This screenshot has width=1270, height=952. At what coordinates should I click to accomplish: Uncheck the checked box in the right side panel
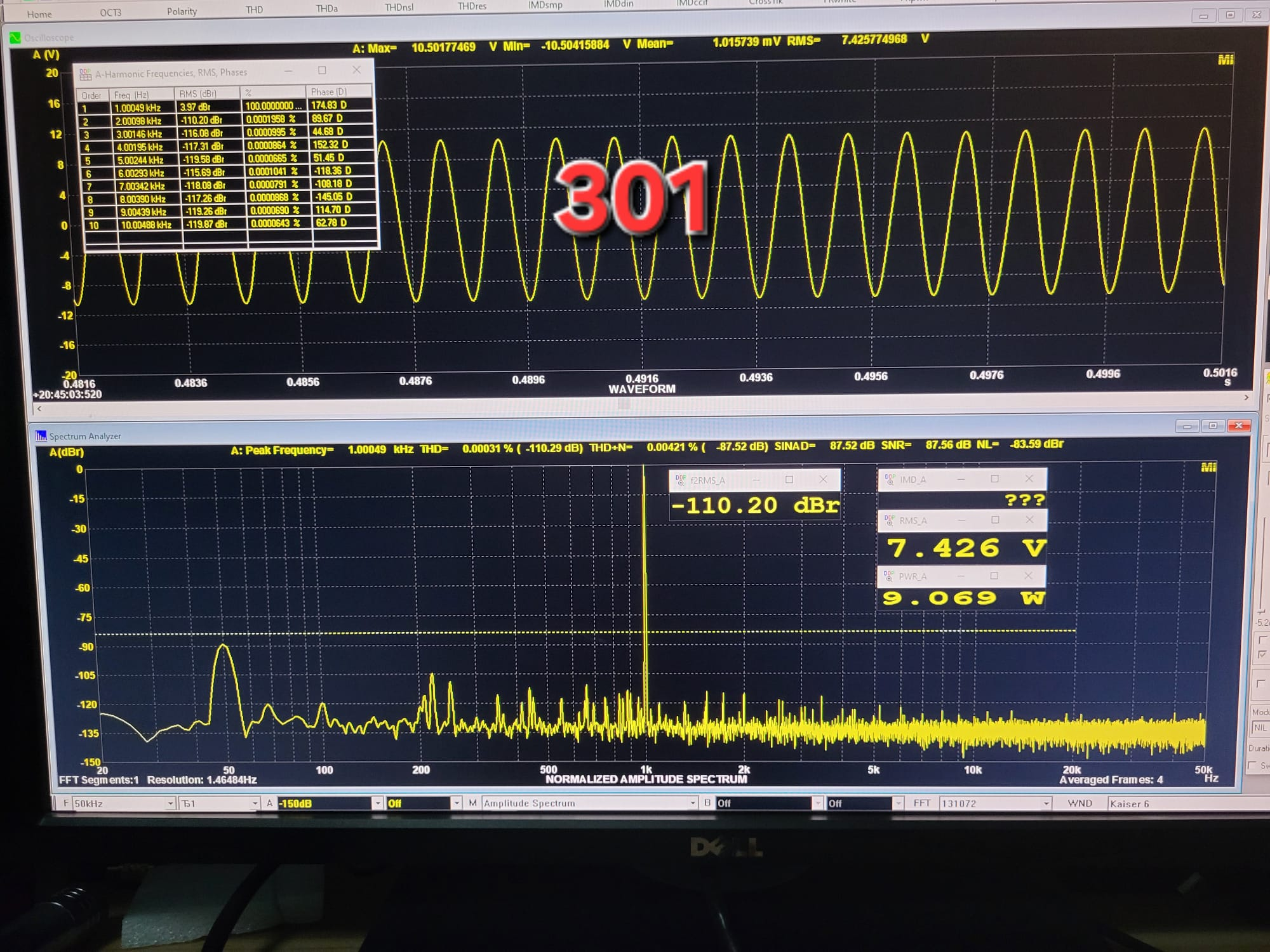pyautogui.click(x=1262, y=655)
